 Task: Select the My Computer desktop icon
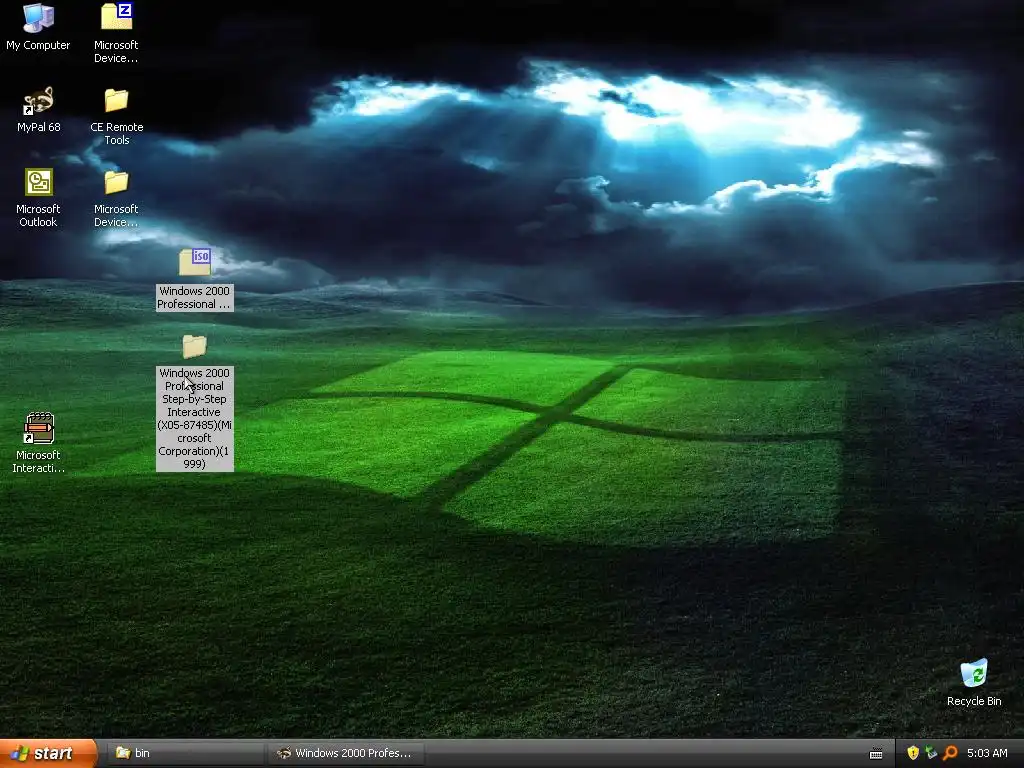(38, 18)
